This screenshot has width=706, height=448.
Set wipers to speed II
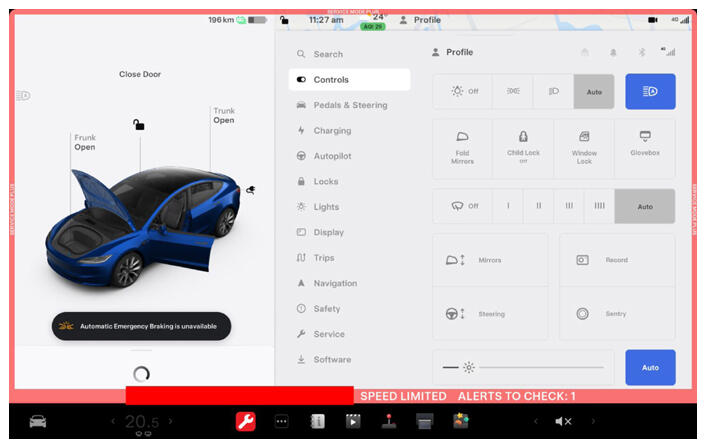(539, 206)
